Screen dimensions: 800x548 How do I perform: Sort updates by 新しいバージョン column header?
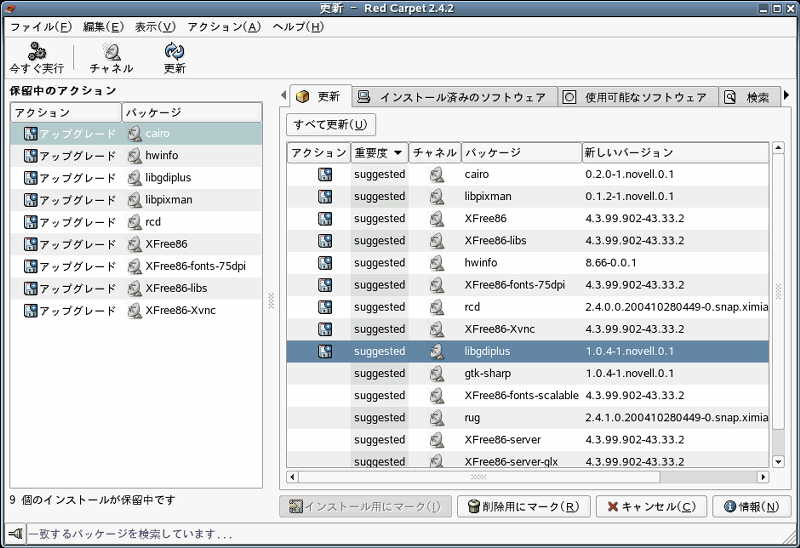675,153
